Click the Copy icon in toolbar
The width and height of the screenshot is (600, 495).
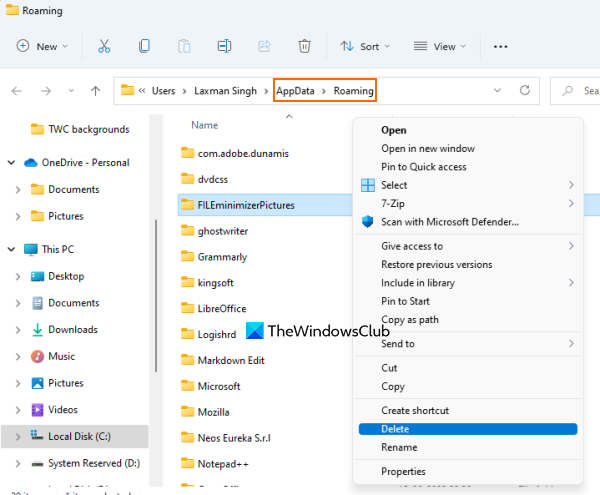(144, 46)
